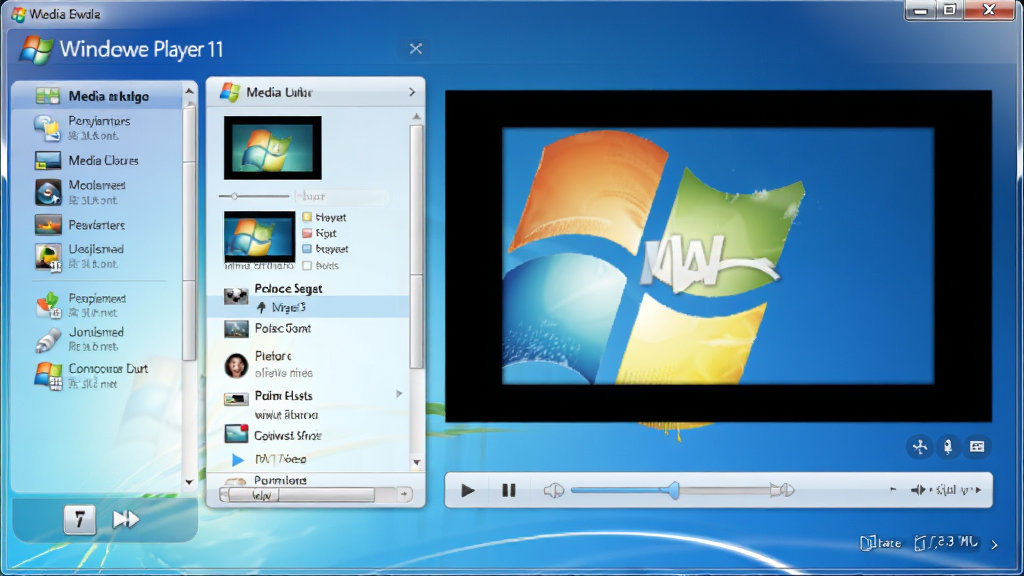
Task: Click the 'Parmlore' entry at the list bottom
Action: point(280,480)
